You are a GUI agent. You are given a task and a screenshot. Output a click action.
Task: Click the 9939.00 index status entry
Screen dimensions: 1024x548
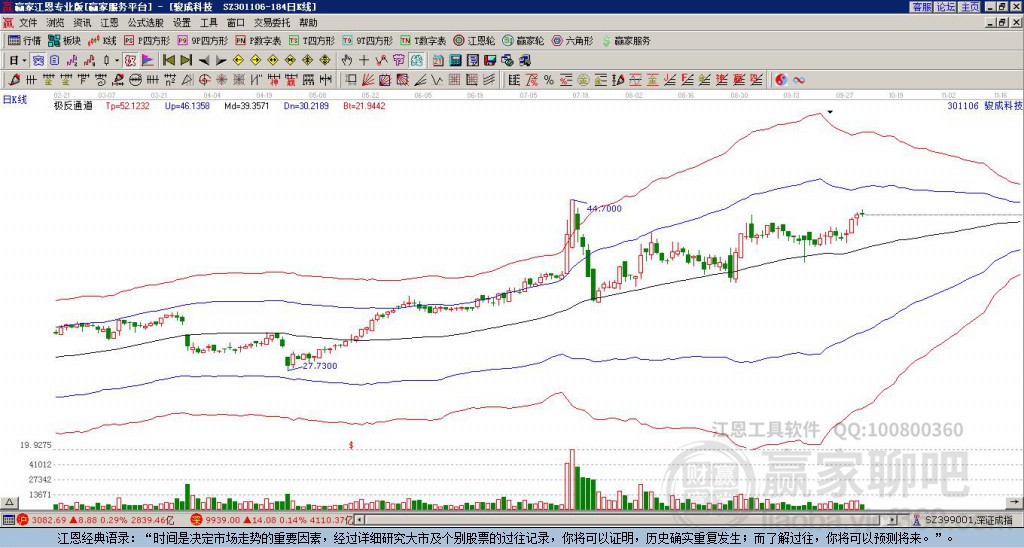click(271, 520)
